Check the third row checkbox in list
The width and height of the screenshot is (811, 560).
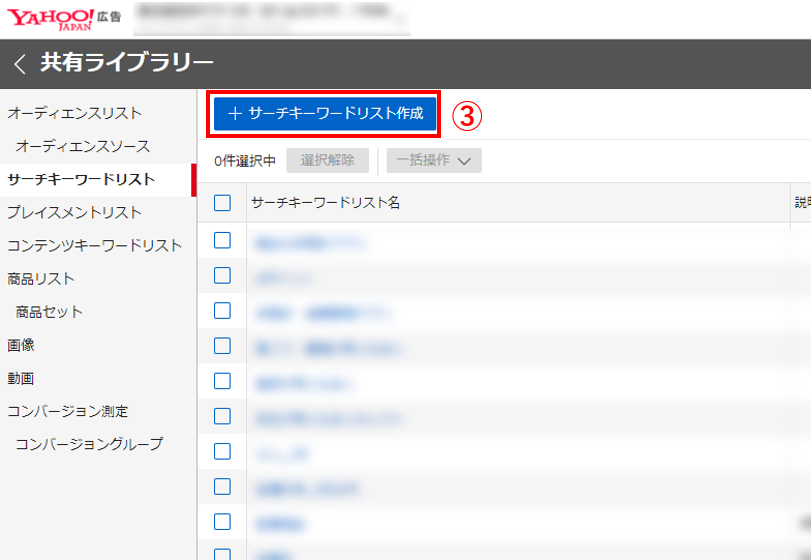[223, 311]
